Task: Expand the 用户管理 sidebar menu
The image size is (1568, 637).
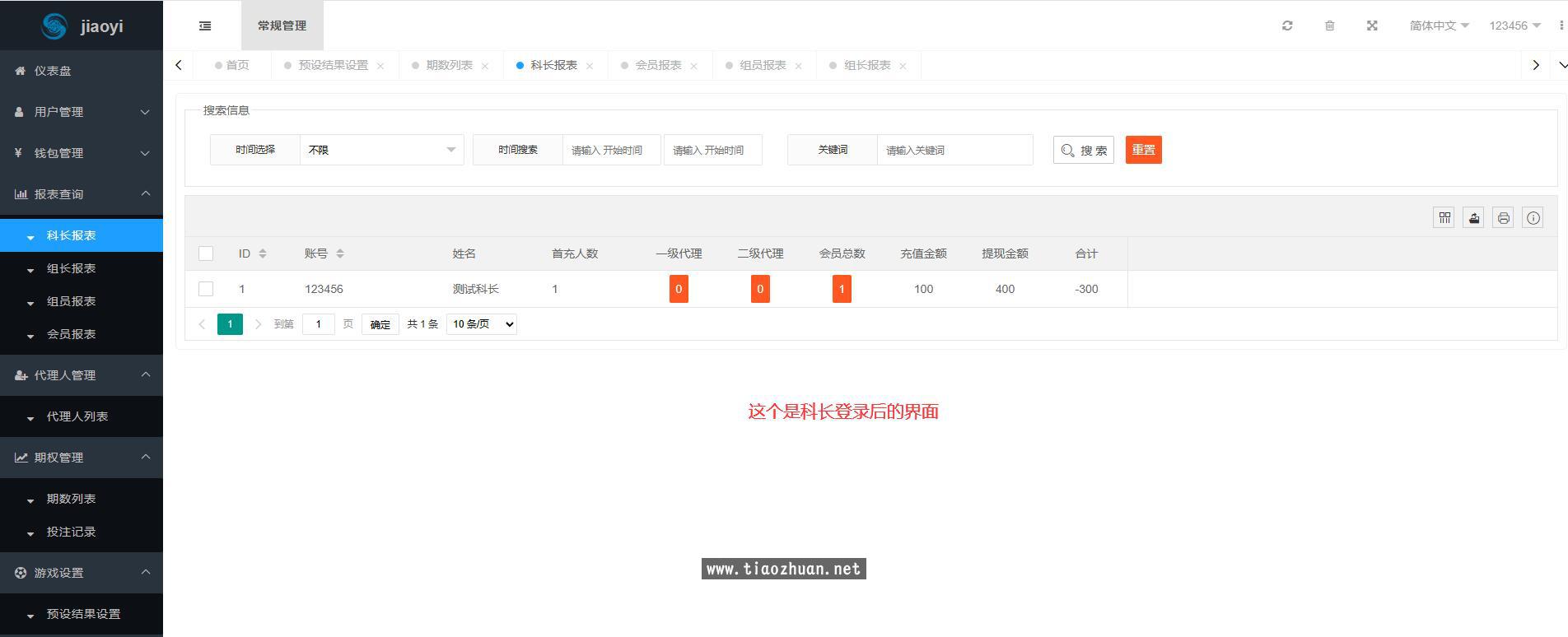Action: tap(82, 112)
